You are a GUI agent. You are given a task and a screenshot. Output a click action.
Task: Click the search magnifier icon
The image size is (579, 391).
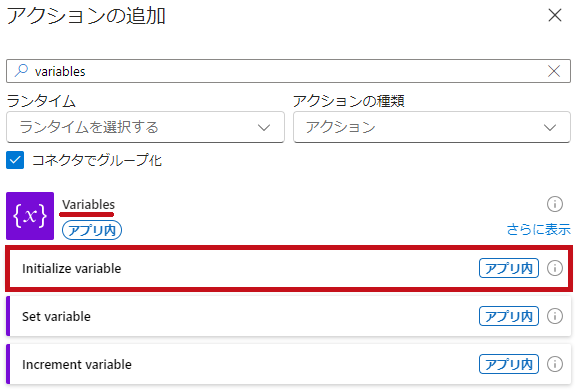click(21, 70)
